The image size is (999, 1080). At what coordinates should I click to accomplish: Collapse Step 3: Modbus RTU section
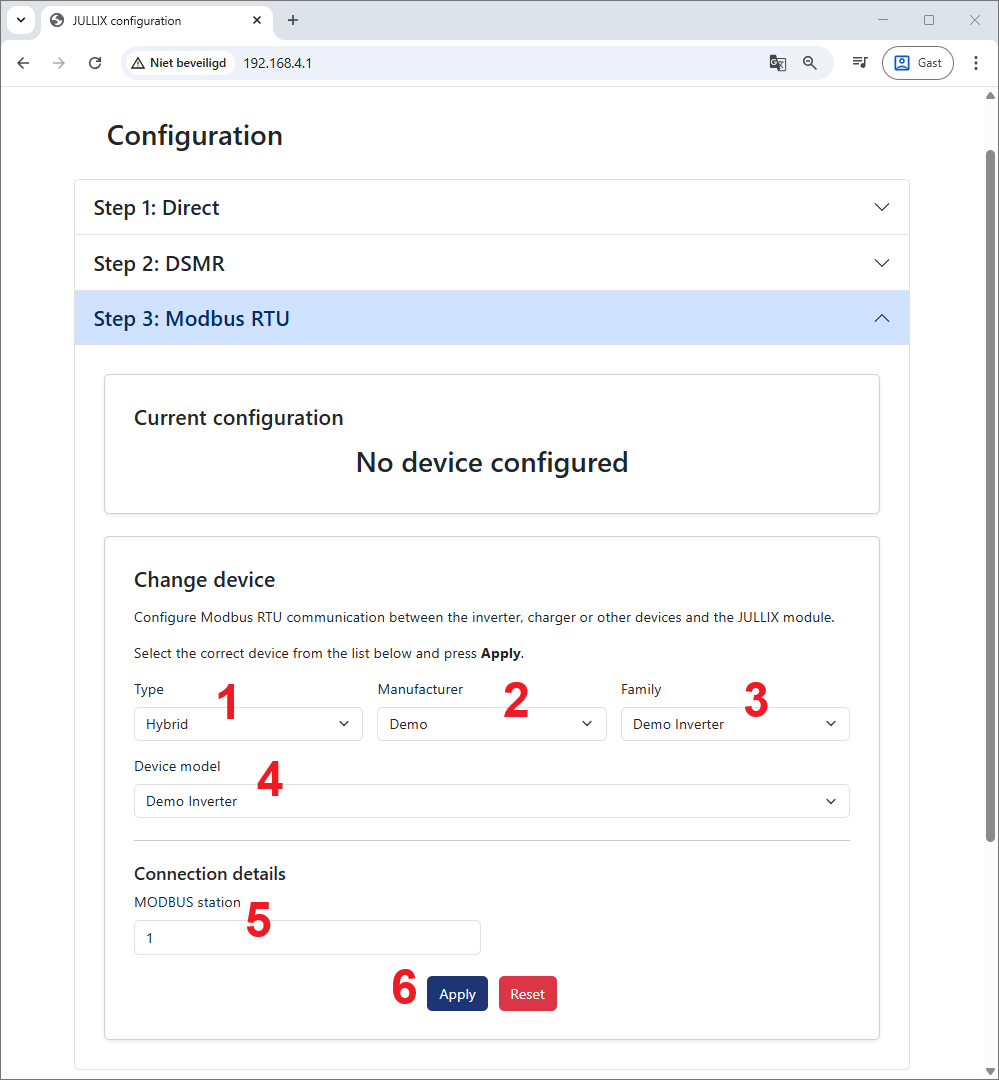click(491, 319)
